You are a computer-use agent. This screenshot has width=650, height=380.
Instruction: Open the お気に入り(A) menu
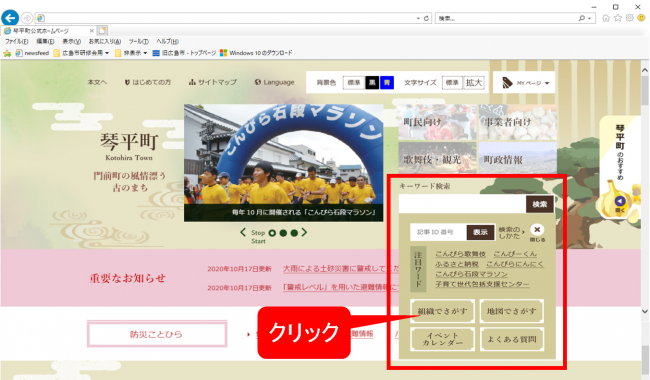105,41
